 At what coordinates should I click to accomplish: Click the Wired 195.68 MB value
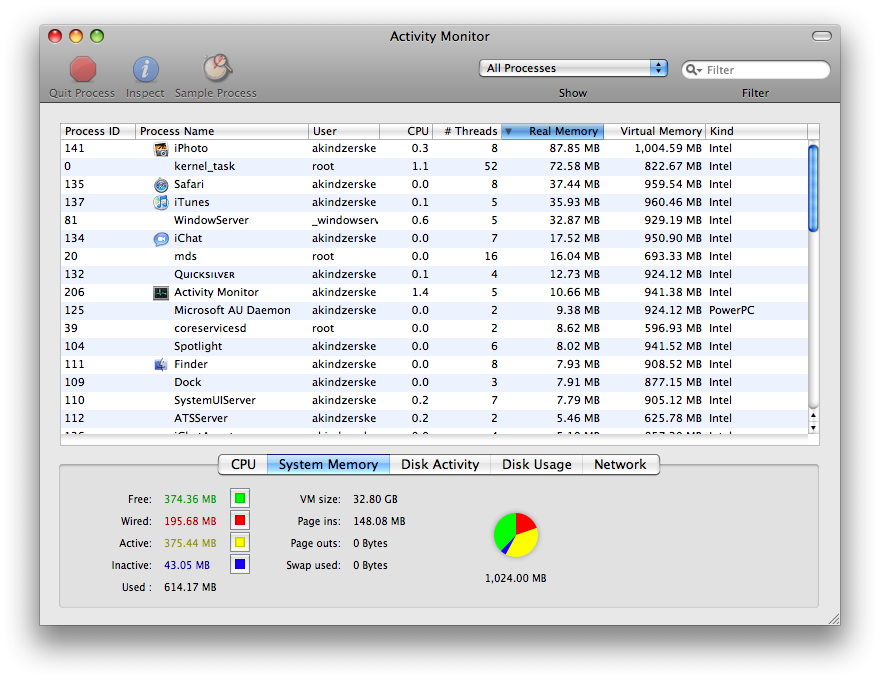[x=190, y=521]
